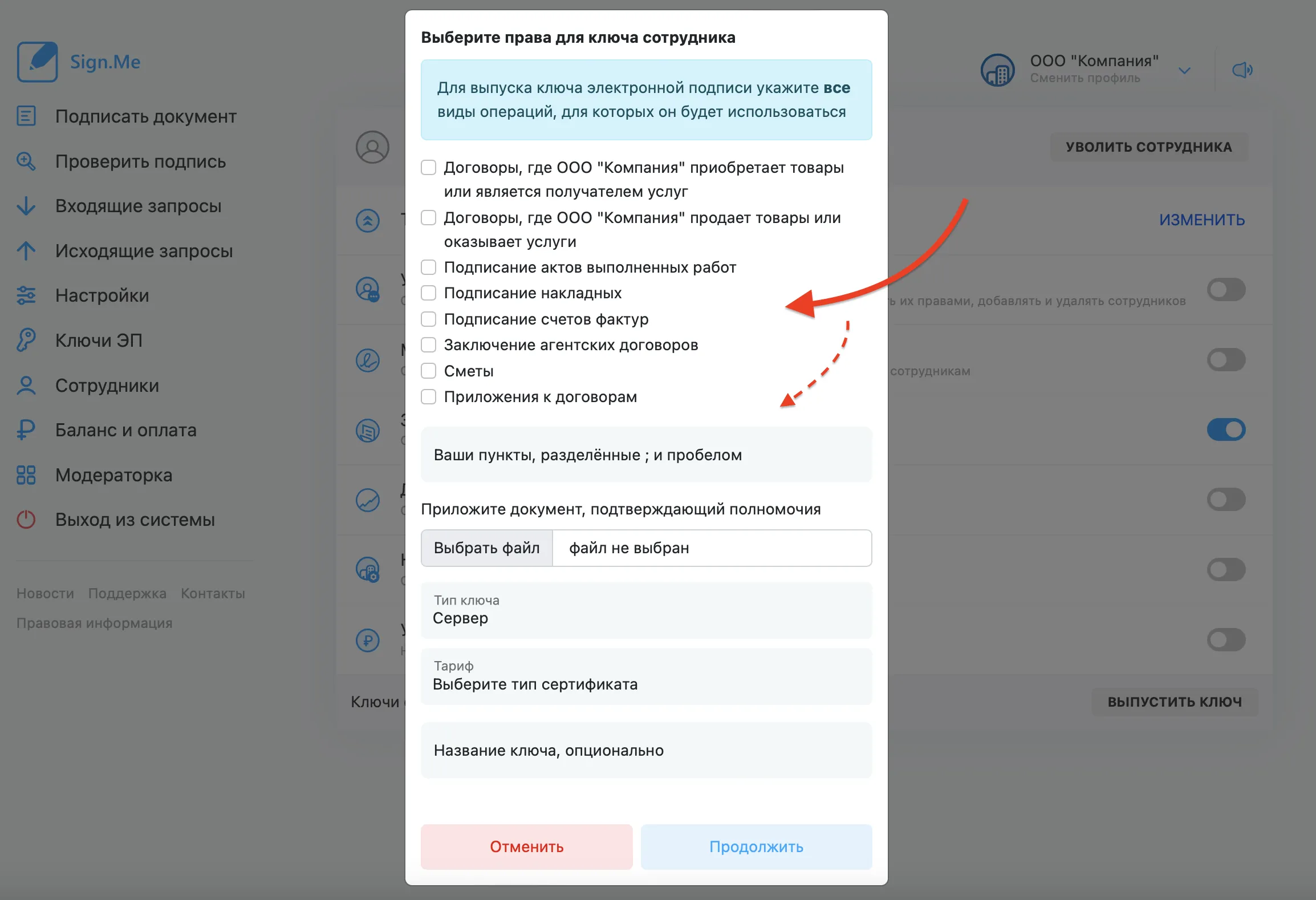
Task: Click the Sign.Me logo icon
Action: click(x=37, y=62)
